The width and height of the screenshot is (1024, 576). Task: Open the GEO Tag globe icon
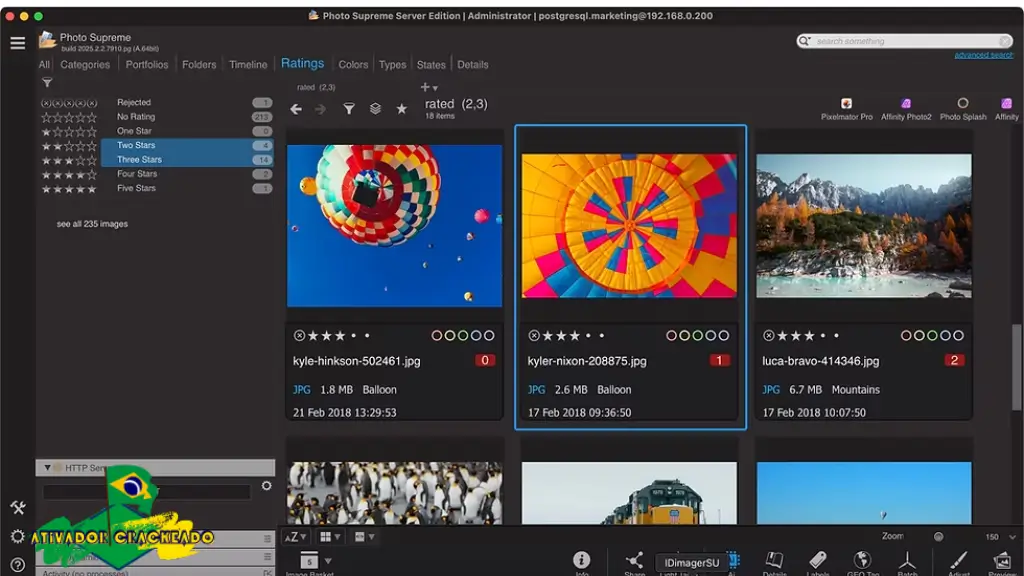pyautogui.click(x=863, y=561)
